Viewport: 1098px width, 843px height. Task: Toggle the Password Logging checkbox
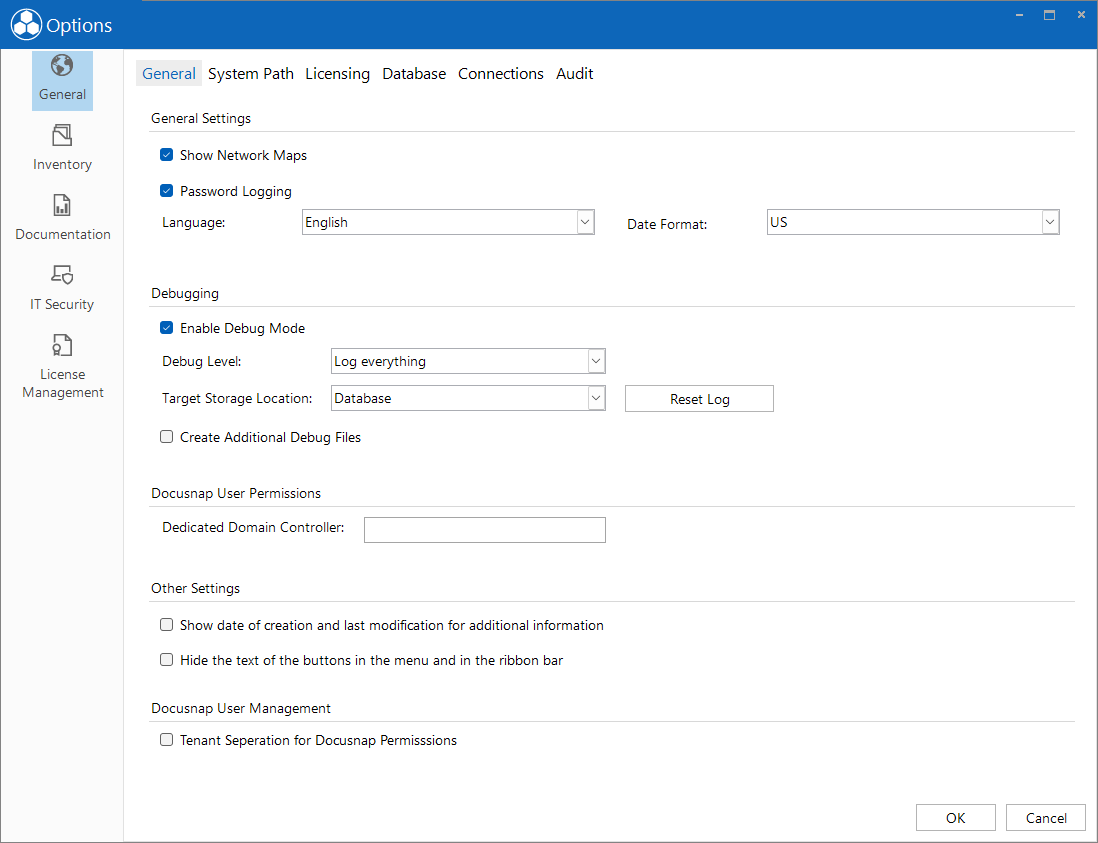pyautogui.click(x=167, y=190)
